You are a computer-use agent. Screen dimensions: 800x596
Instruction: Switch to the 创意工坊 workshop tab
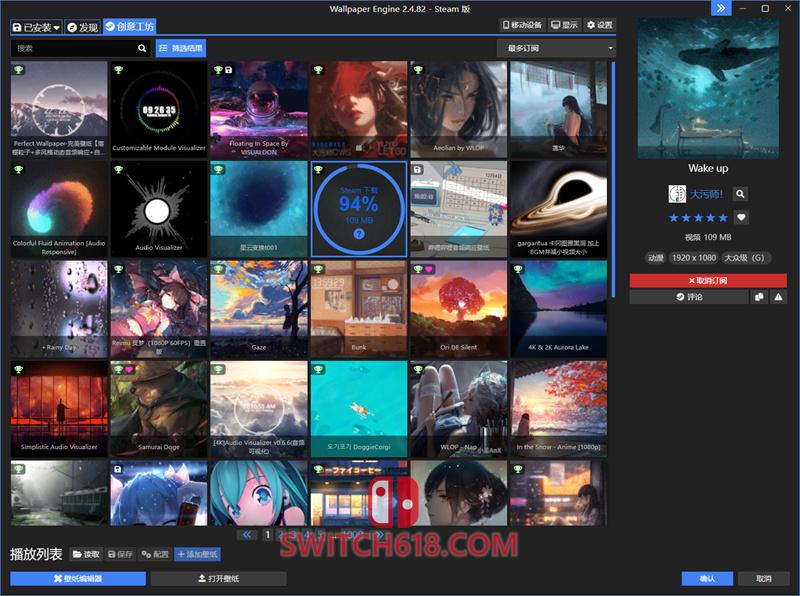click(129, 27)
